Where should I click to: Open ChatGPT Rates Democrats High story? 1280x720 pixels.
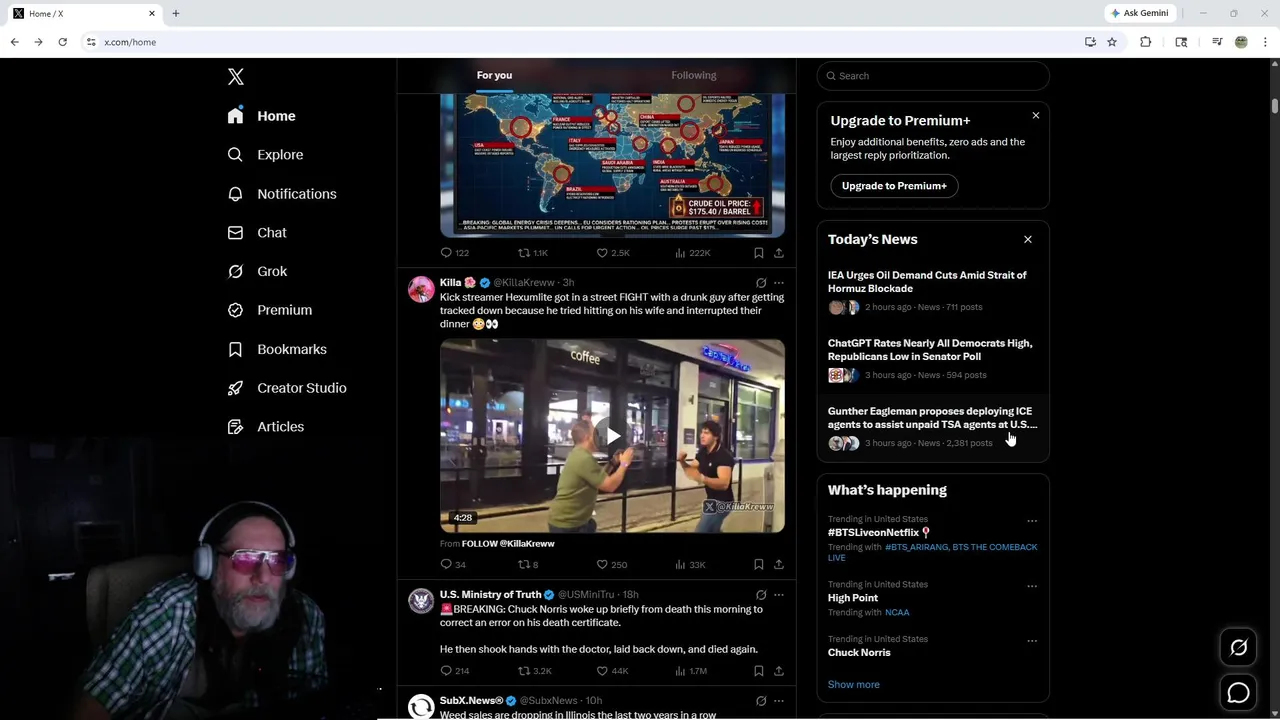coord(933,359)
